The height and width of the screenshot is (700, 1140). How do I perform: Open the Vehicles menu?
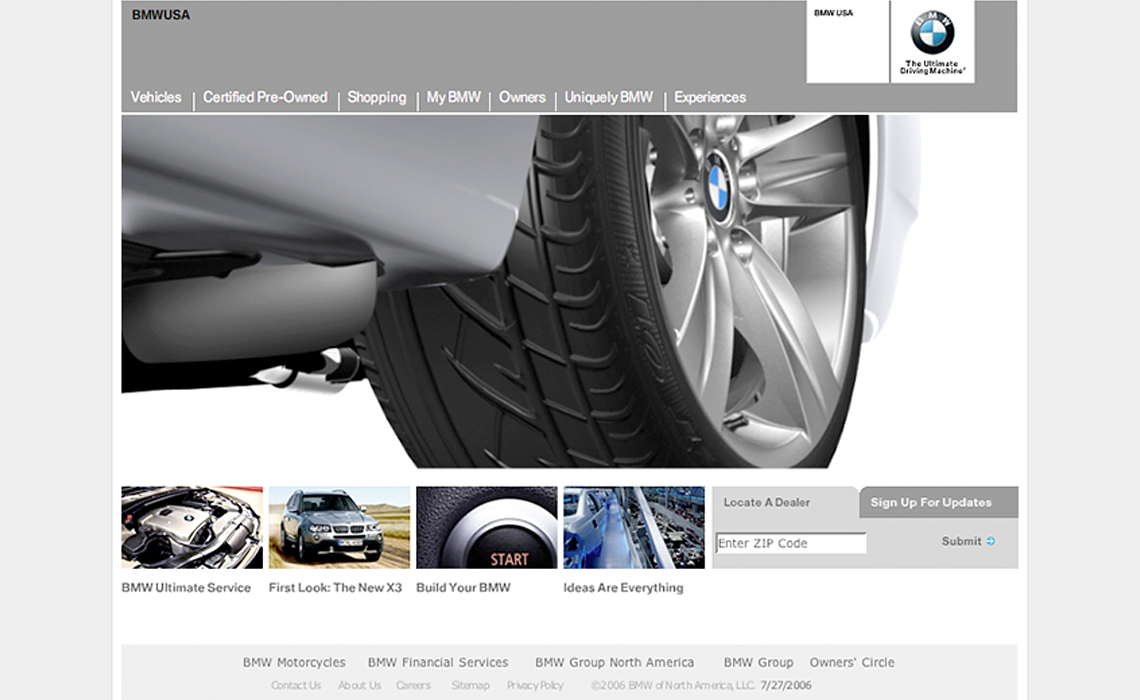[156, 97]
